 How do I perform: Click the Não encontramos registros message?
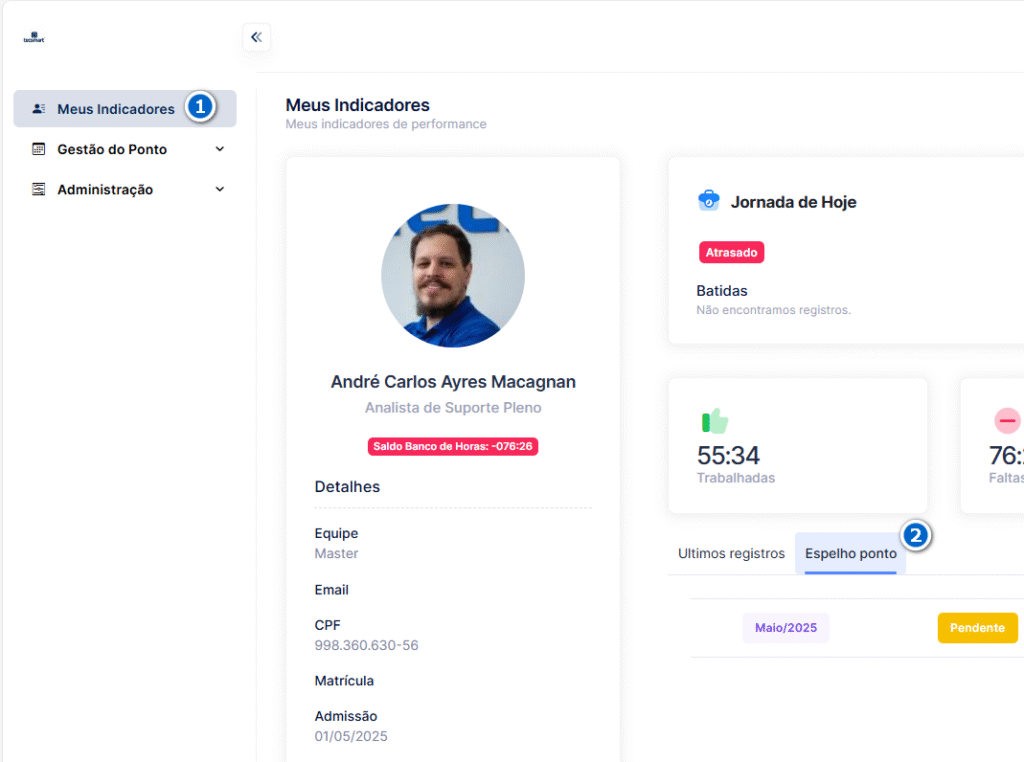tap(774, 310)
